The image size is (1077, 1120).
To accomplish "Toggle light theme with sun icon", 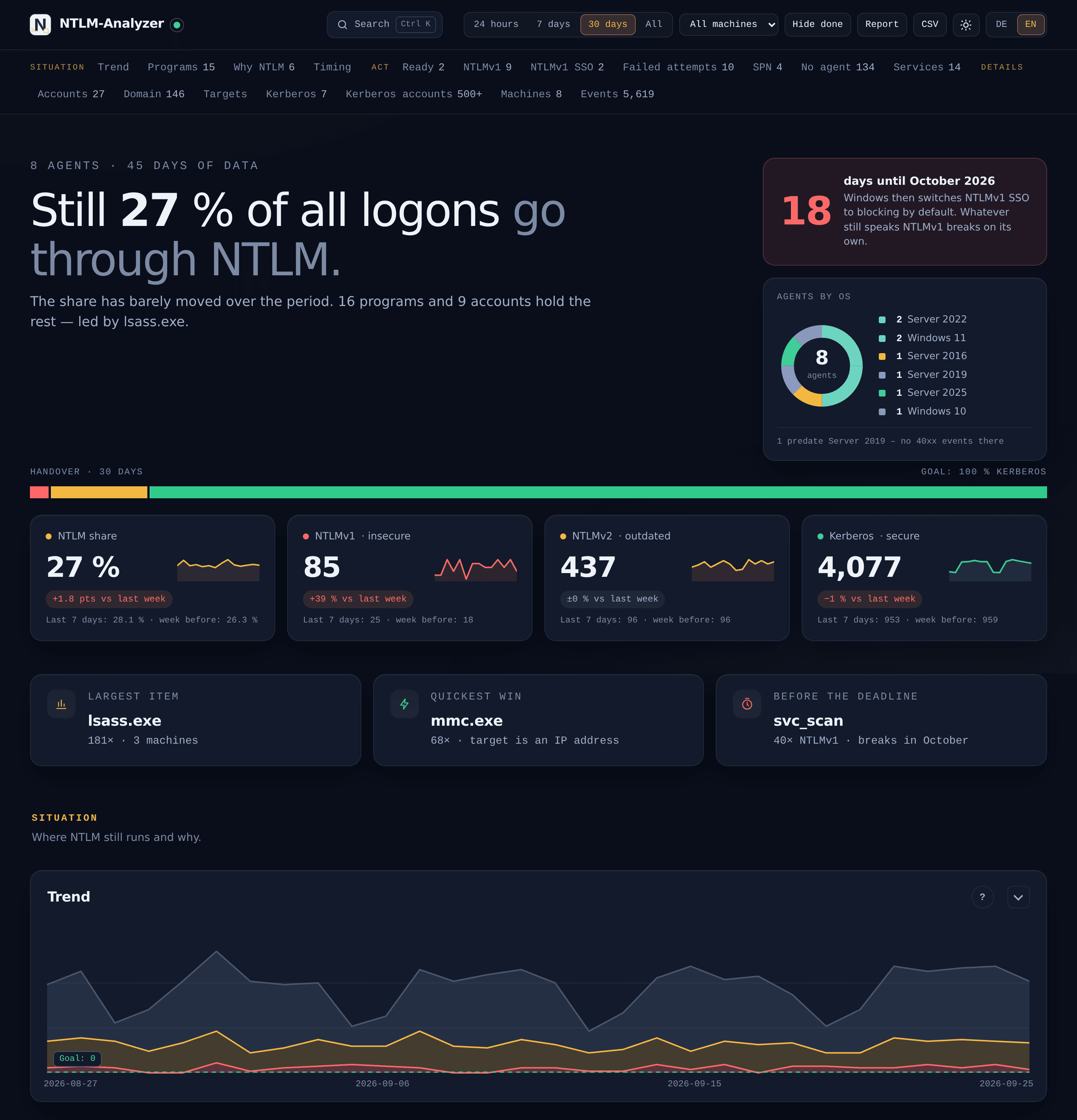I will 966,25.
